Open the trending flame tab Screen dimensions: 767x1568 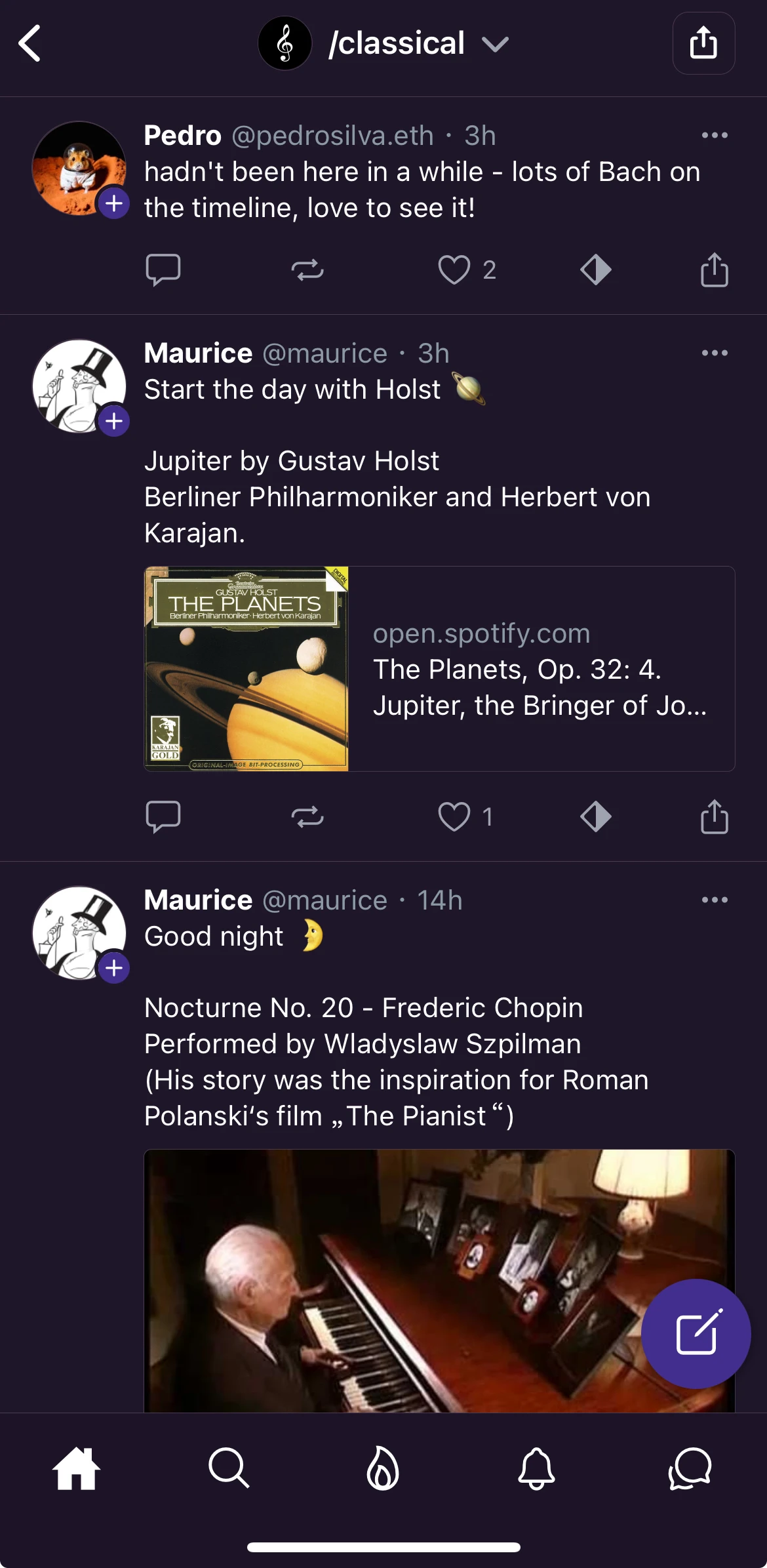383,1468
